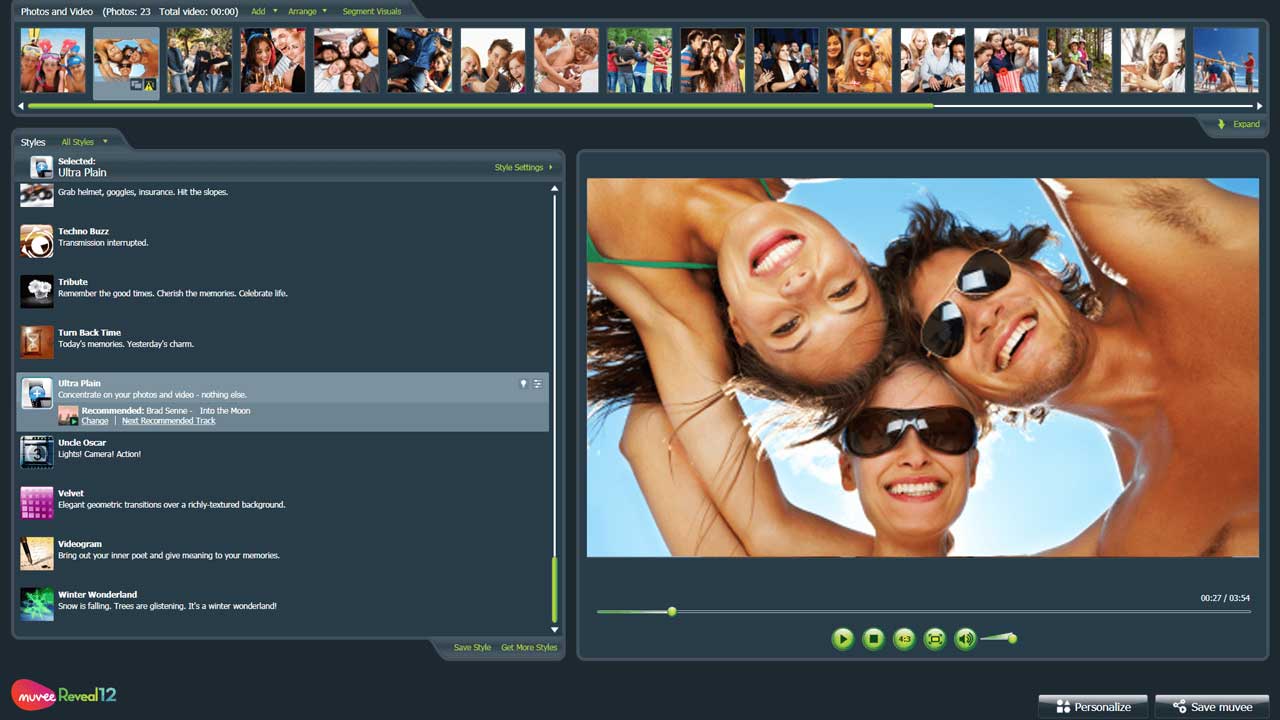1280x720 pixels.
Task: Stop the preview playback
Action: 873,638
